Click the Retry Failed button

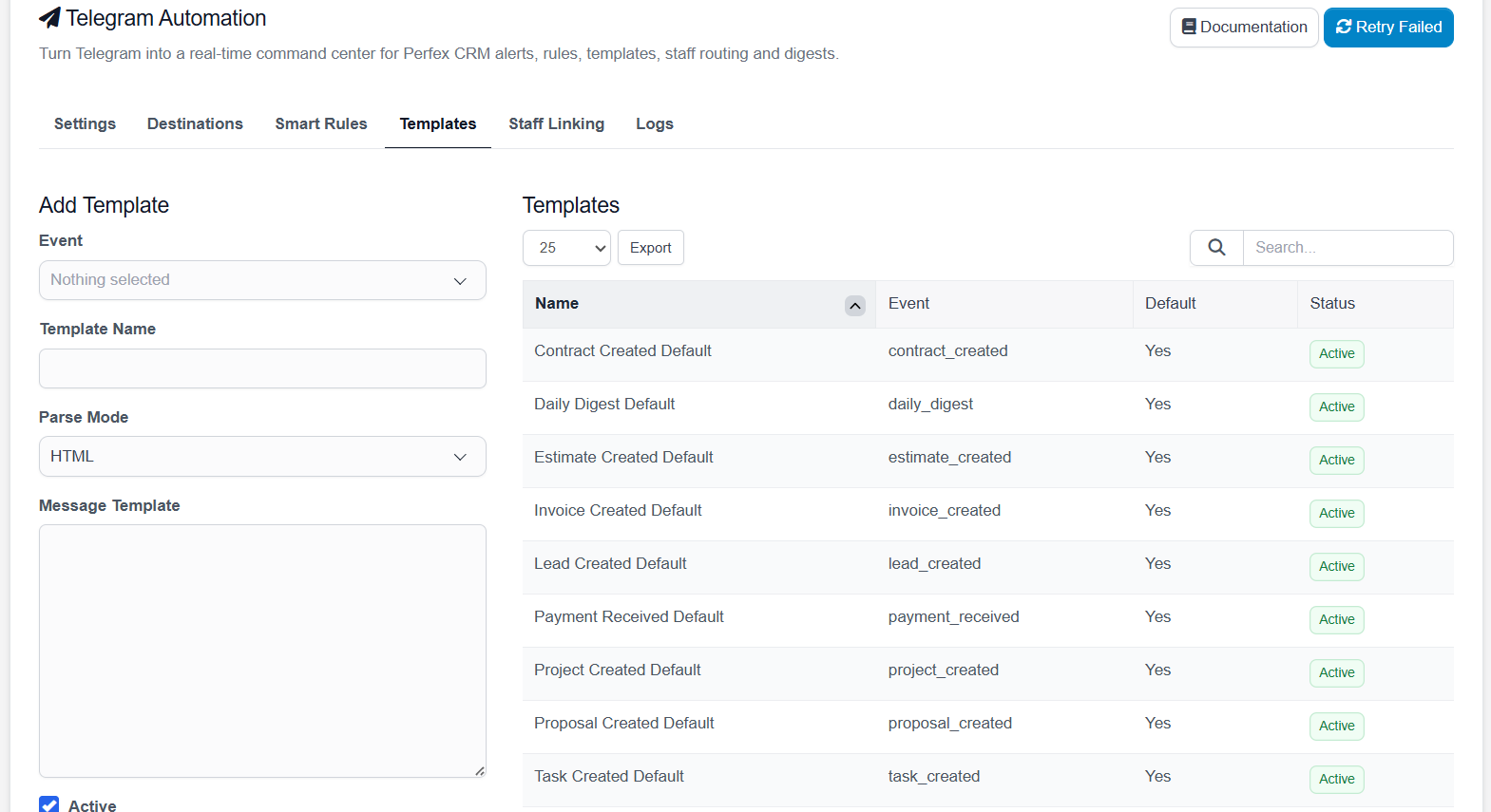point(1388,28)
